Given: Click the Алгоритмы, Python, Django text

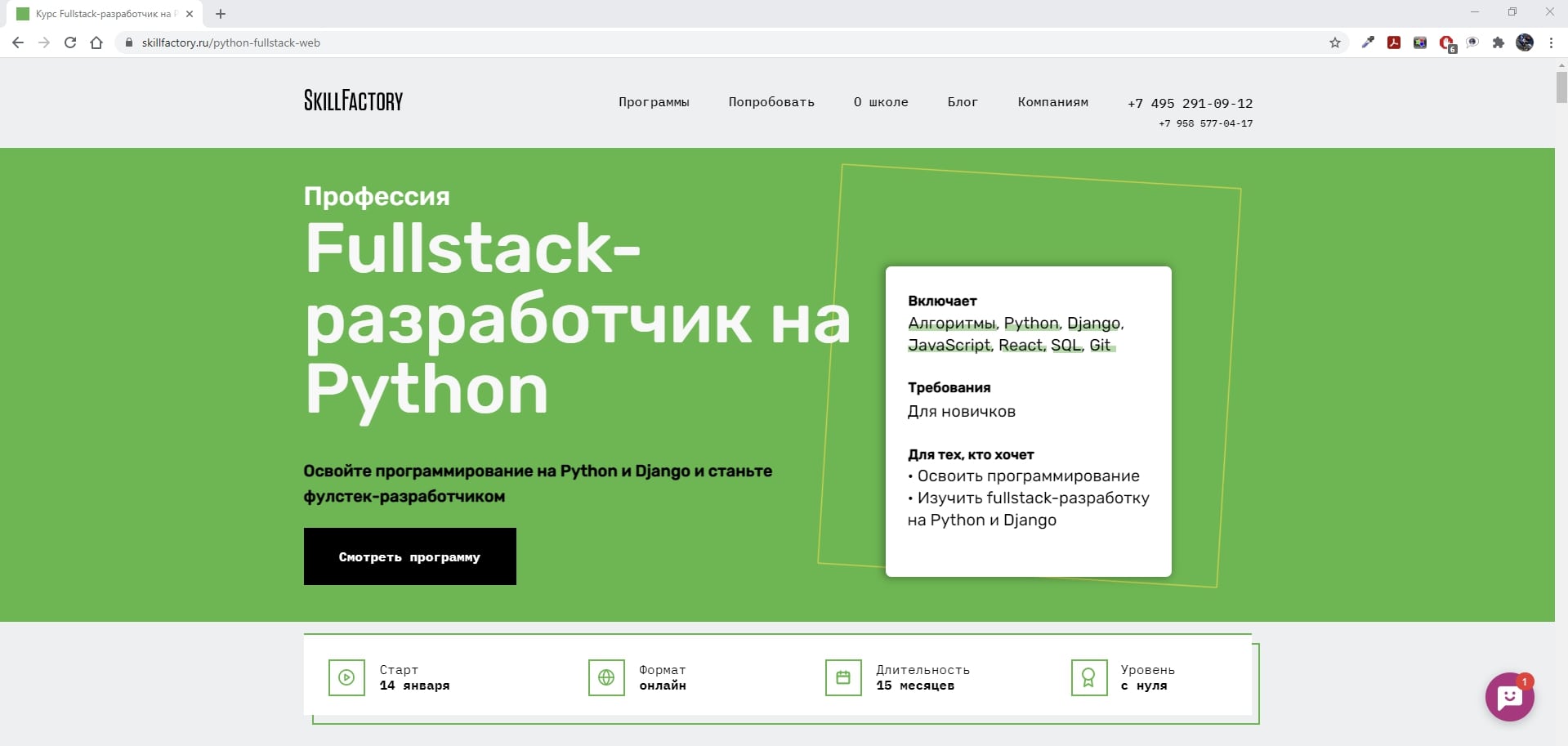Looking at the screenshot, I should coord(1016,324).
